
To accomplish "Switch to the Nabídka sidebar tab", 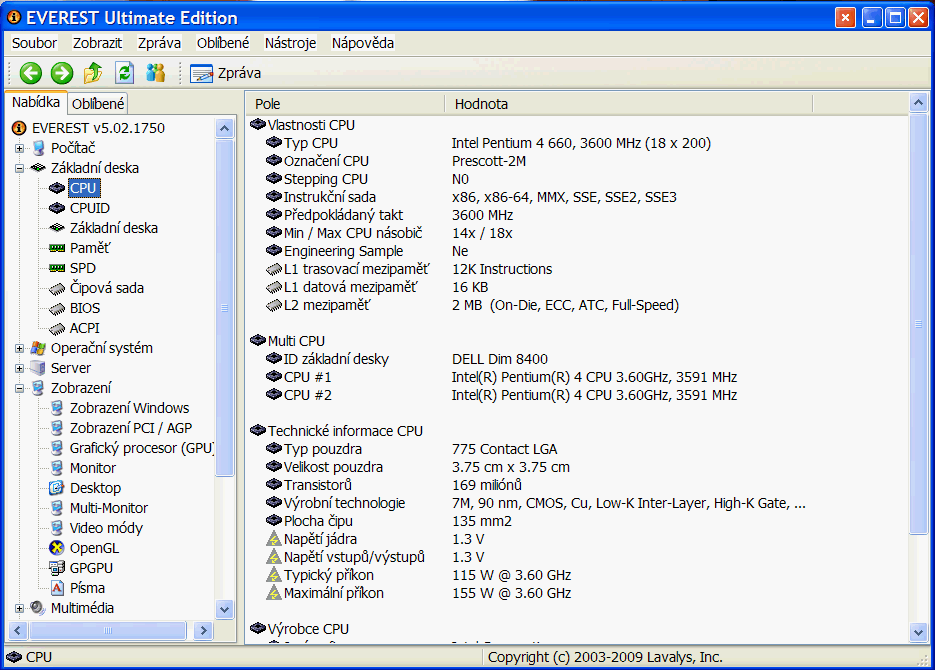I will (36, 102).
